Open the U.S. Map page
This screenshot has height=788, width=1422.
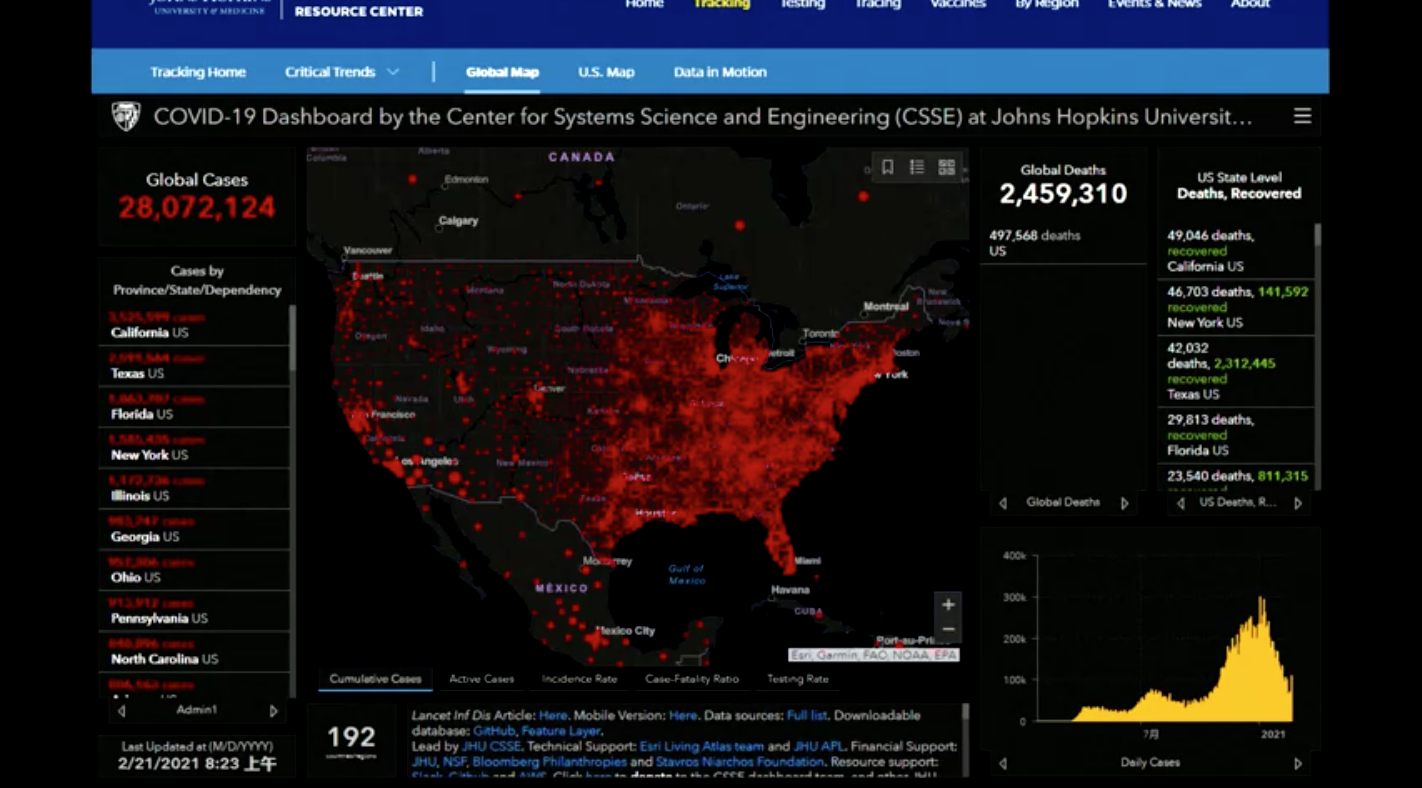point(606,72)
